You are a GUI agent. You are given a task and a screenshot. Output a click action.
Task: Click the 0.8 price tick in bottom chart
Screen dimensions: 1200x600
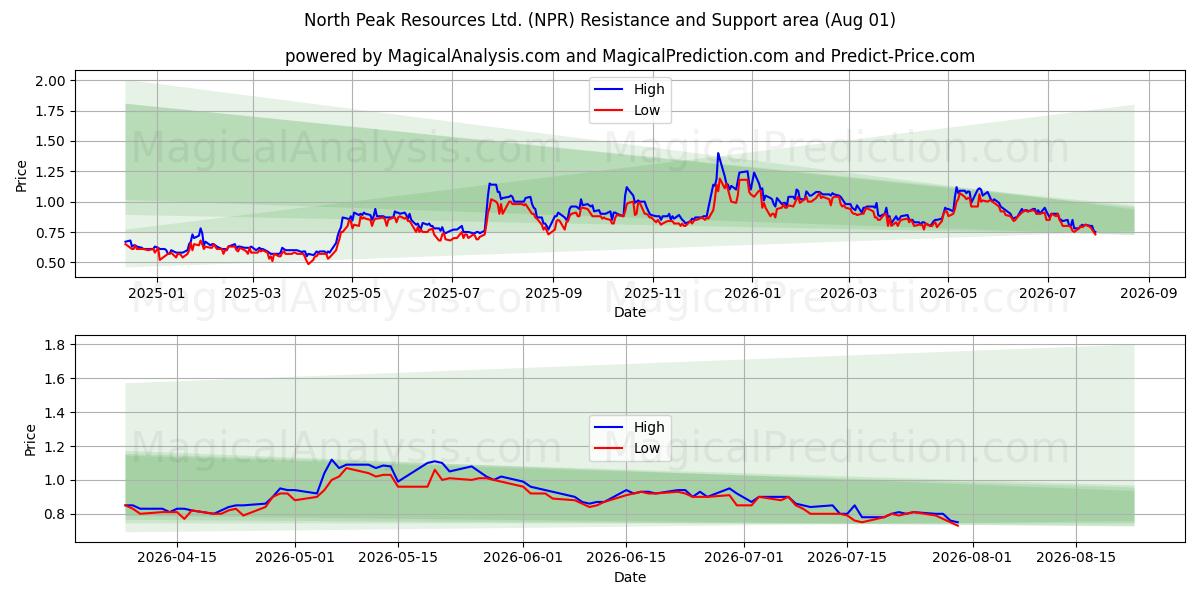point(56,514)
